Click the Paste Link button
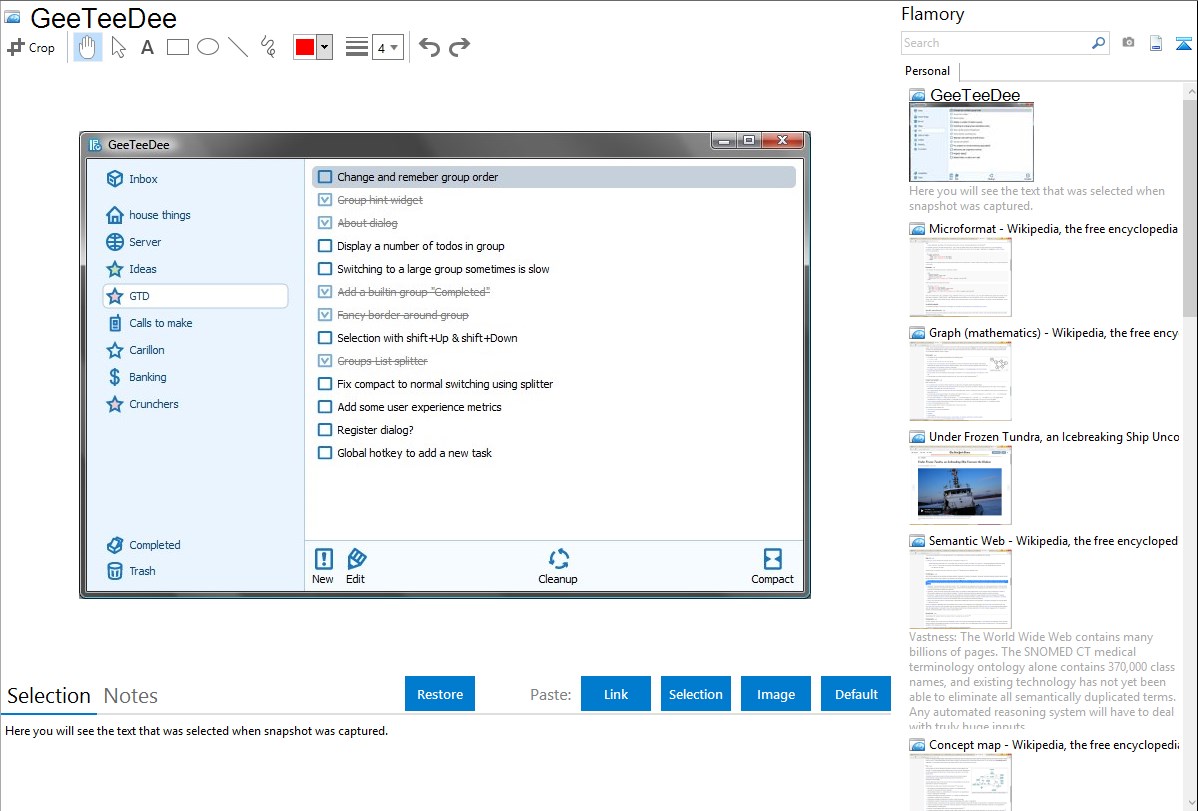 click(616, 694)
